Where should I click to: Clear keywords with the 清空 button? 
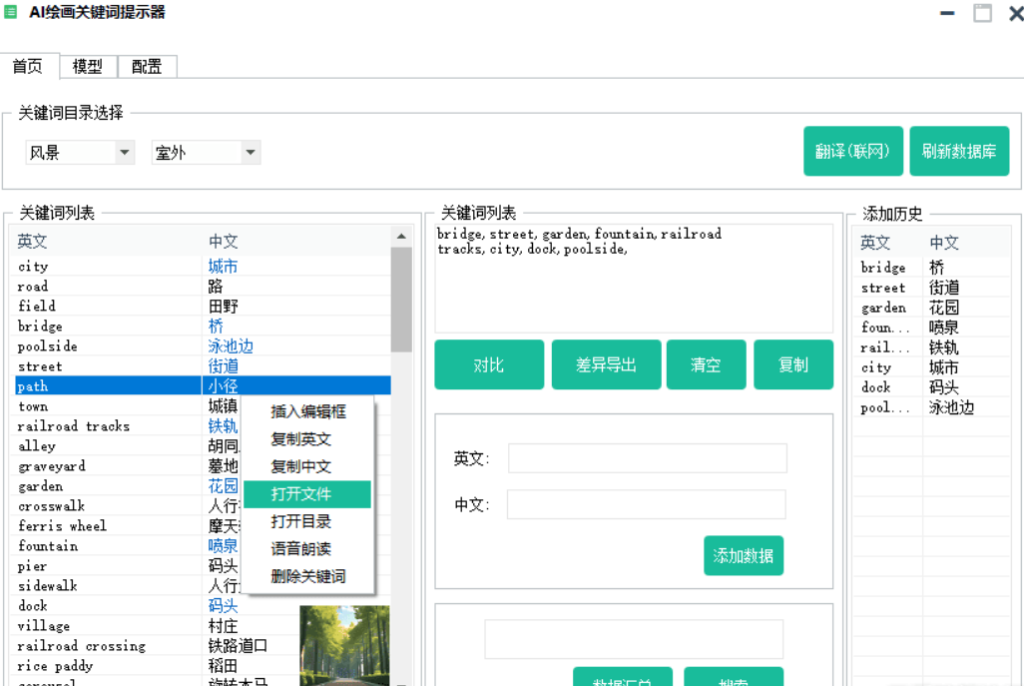(x=706, y=365)
